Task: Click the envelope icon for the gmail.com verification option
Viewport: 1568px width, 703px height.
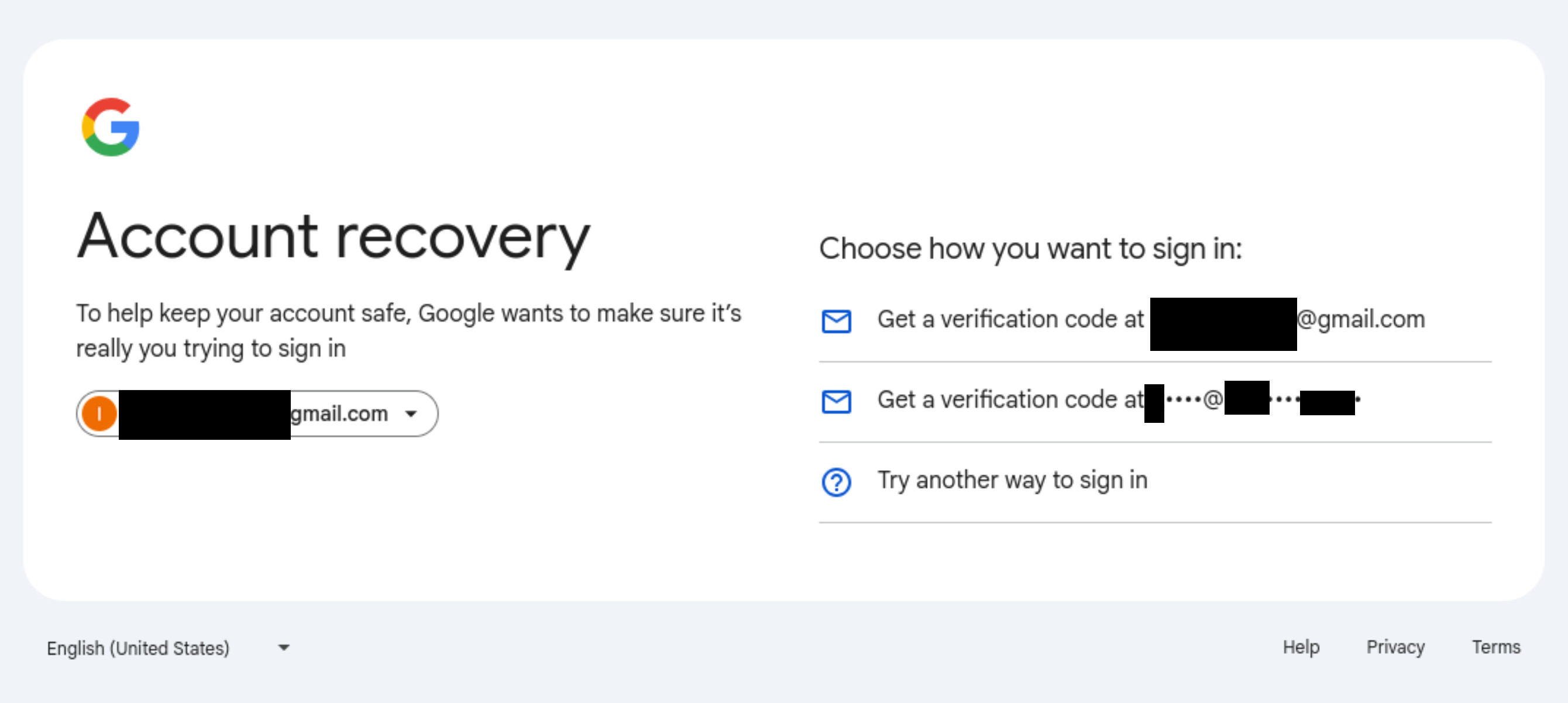Action: tap(836, 321)
